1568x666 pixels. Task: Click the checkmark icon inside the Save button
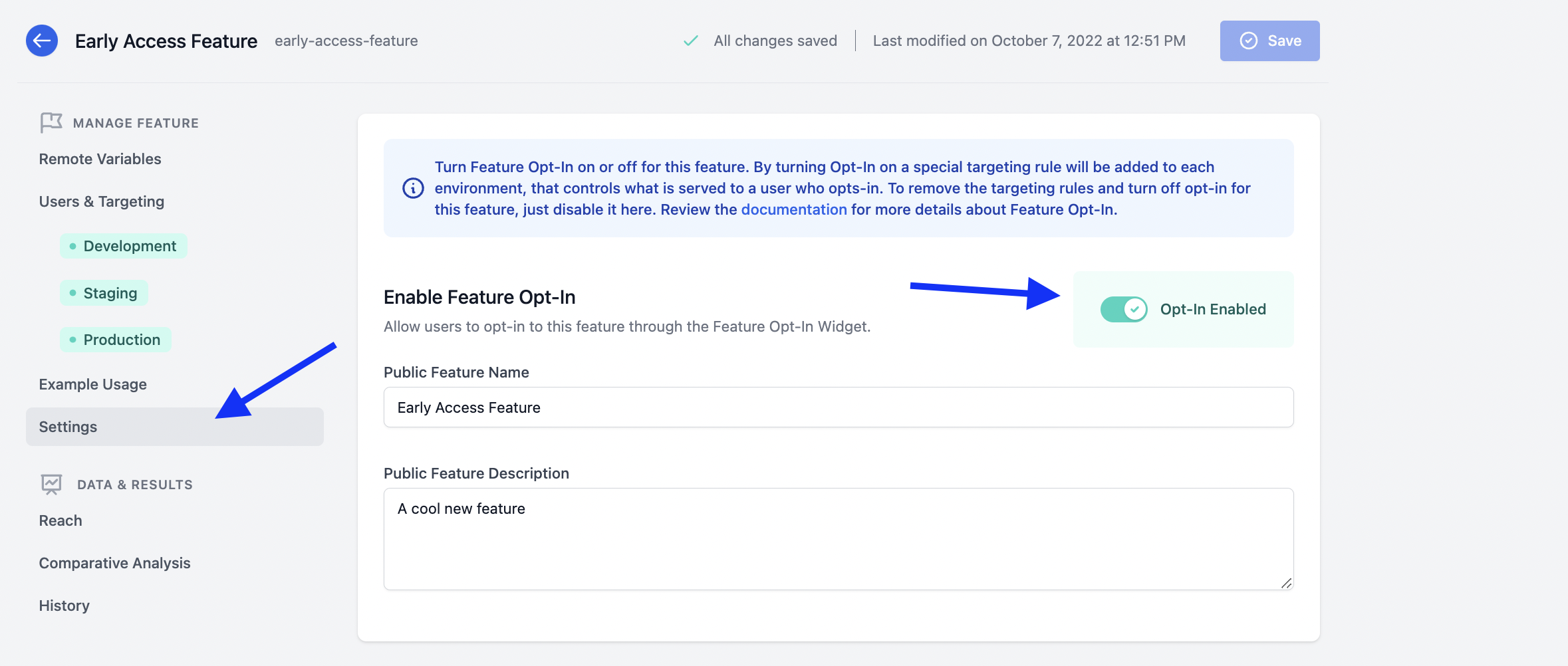[x=1249, y=41]
